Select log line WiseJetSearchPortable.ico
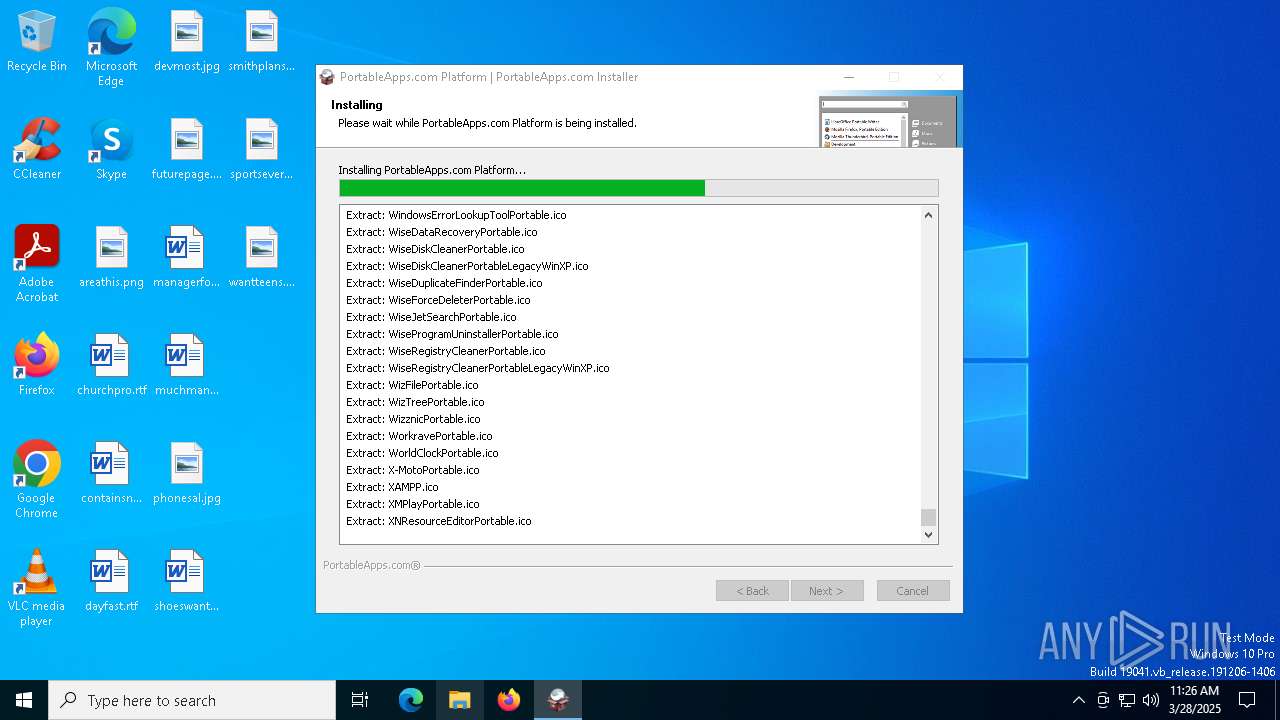The height and width of the screenshot is (720, 1280). [431, 317]
